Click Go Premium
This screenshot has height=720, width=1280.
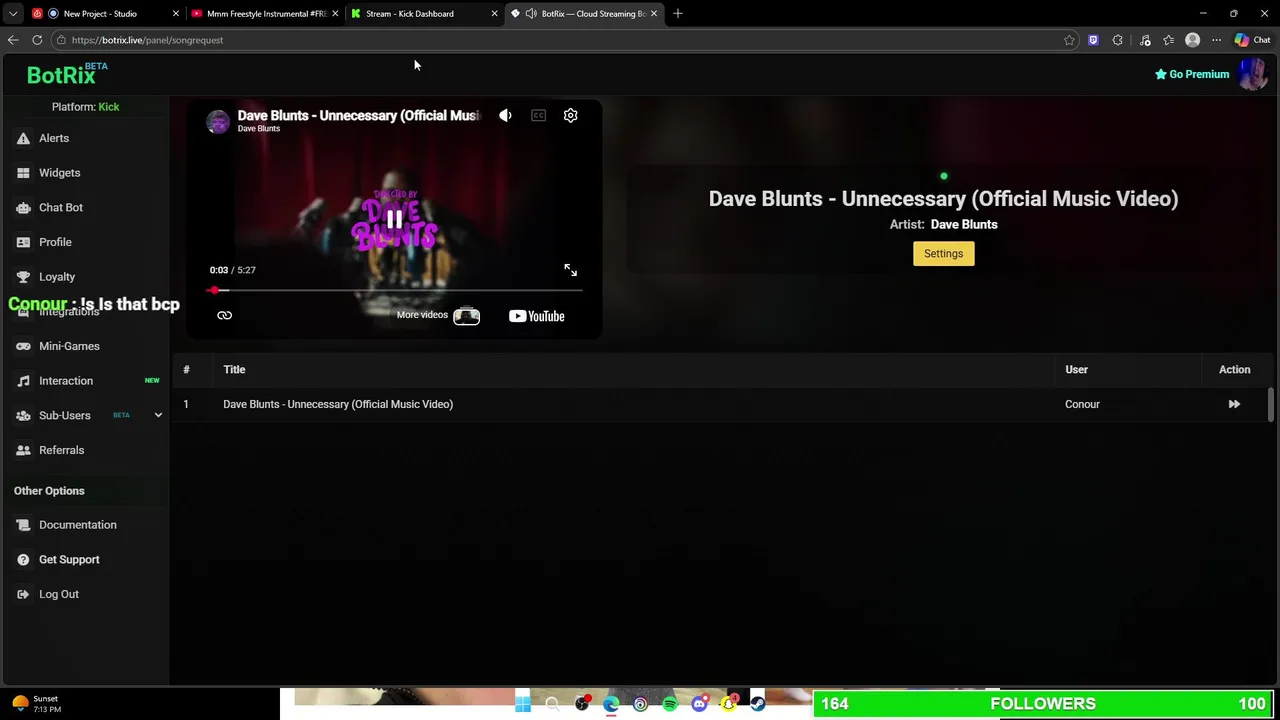[1192, 74]
